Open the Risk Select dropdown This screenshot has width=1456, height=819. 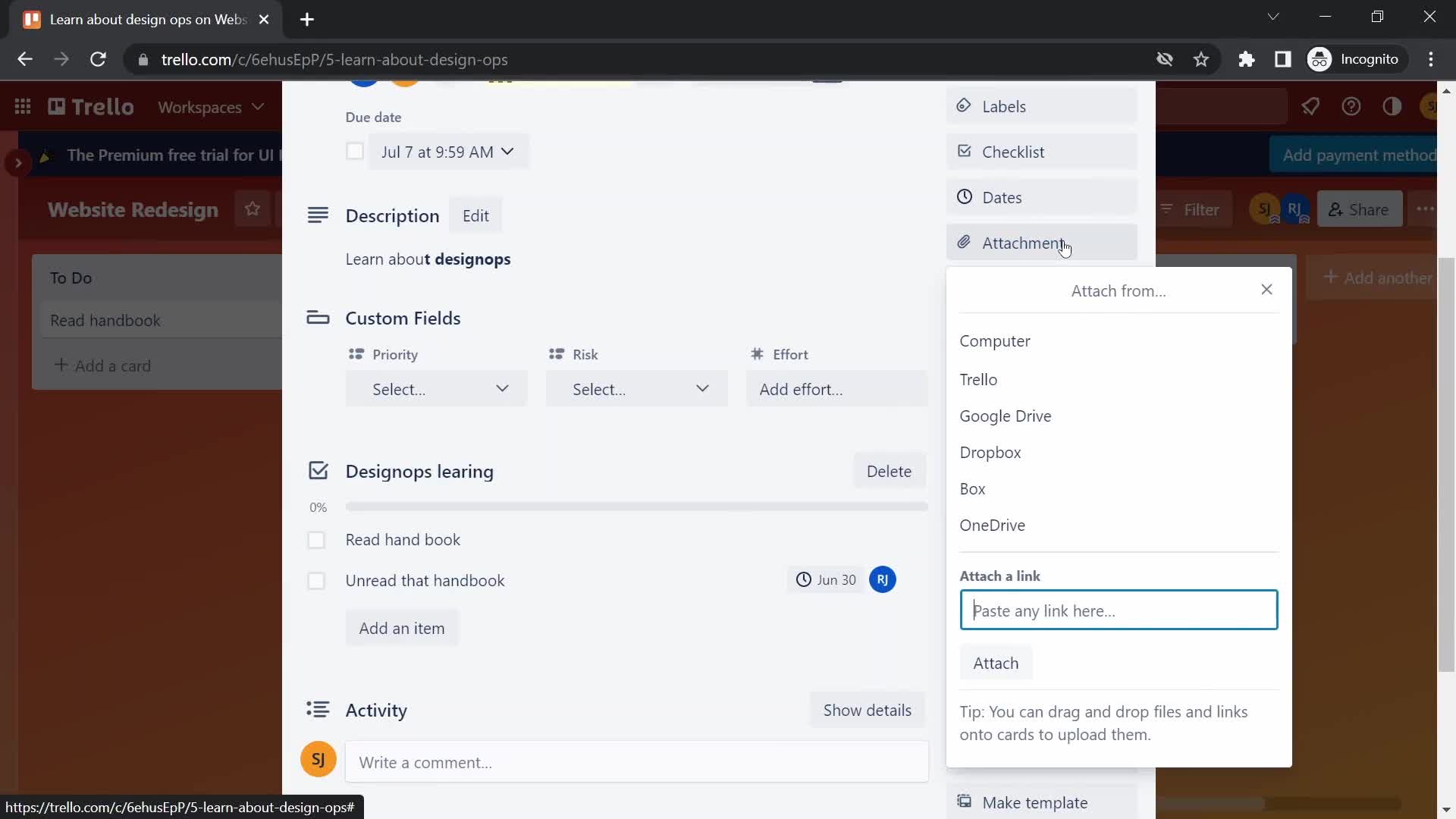click(x=637, y=389)
